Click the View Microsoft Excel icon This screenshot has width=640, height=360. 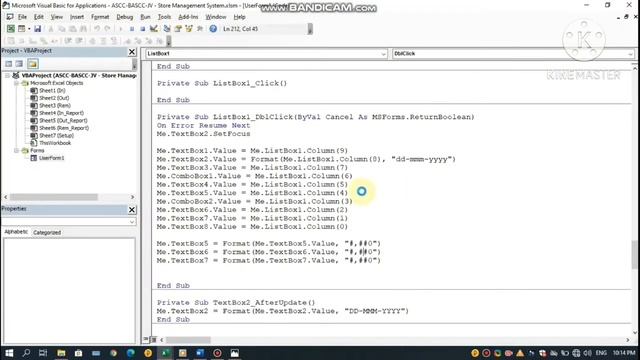point(11,29)
